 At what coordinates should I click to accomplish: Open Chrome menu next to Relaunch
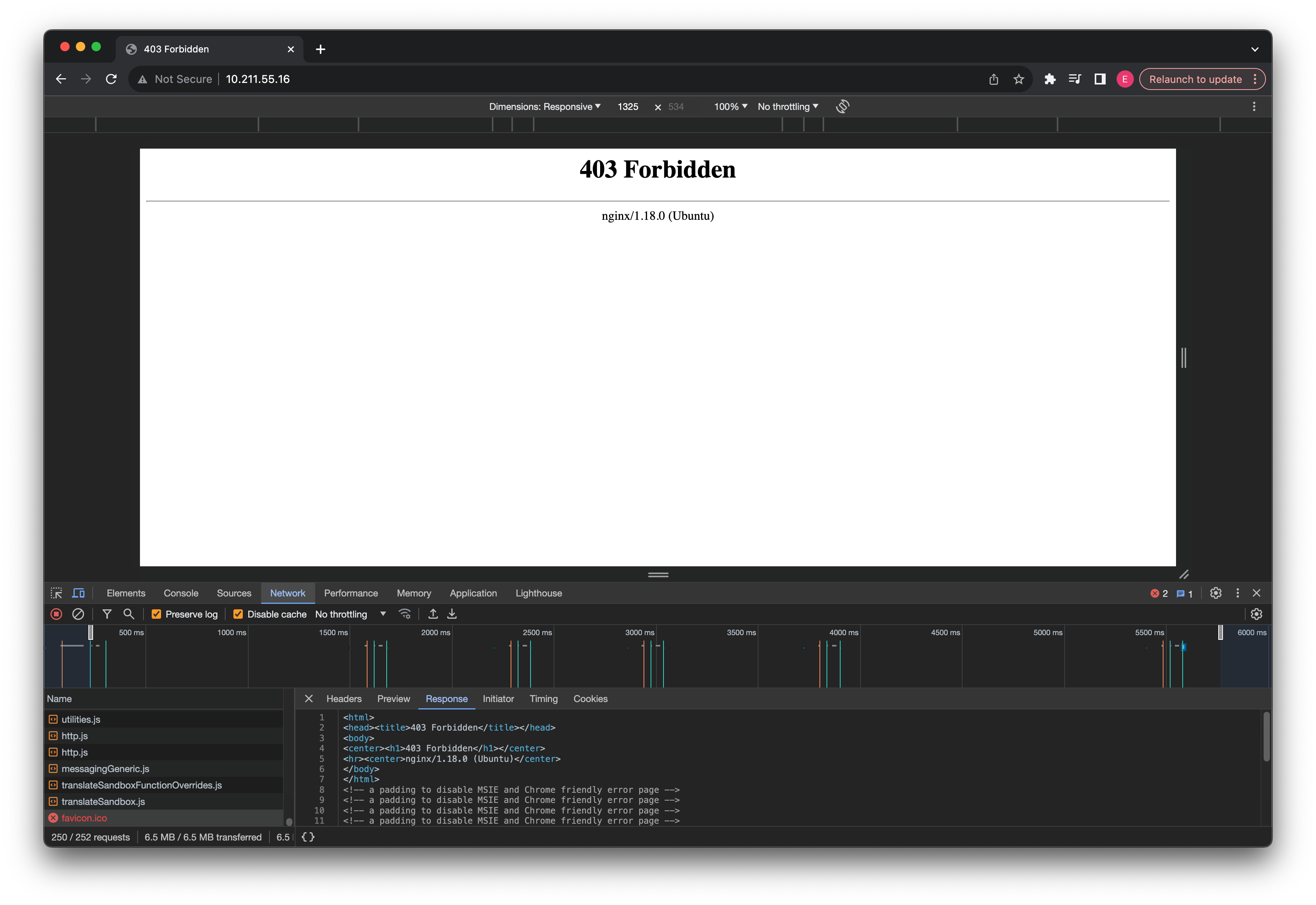(x=1254, y=79)
